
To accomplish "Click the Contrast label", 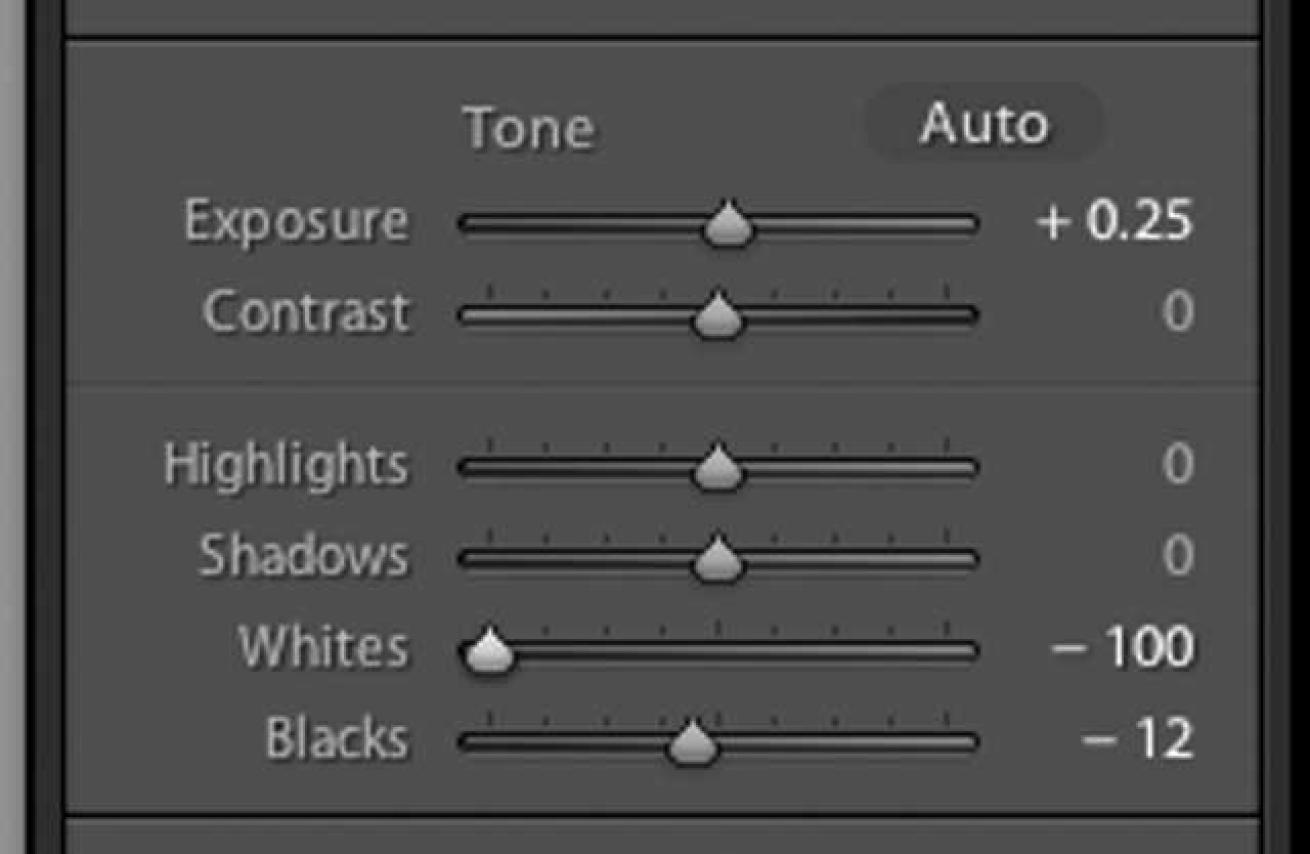I will (306, 313).
